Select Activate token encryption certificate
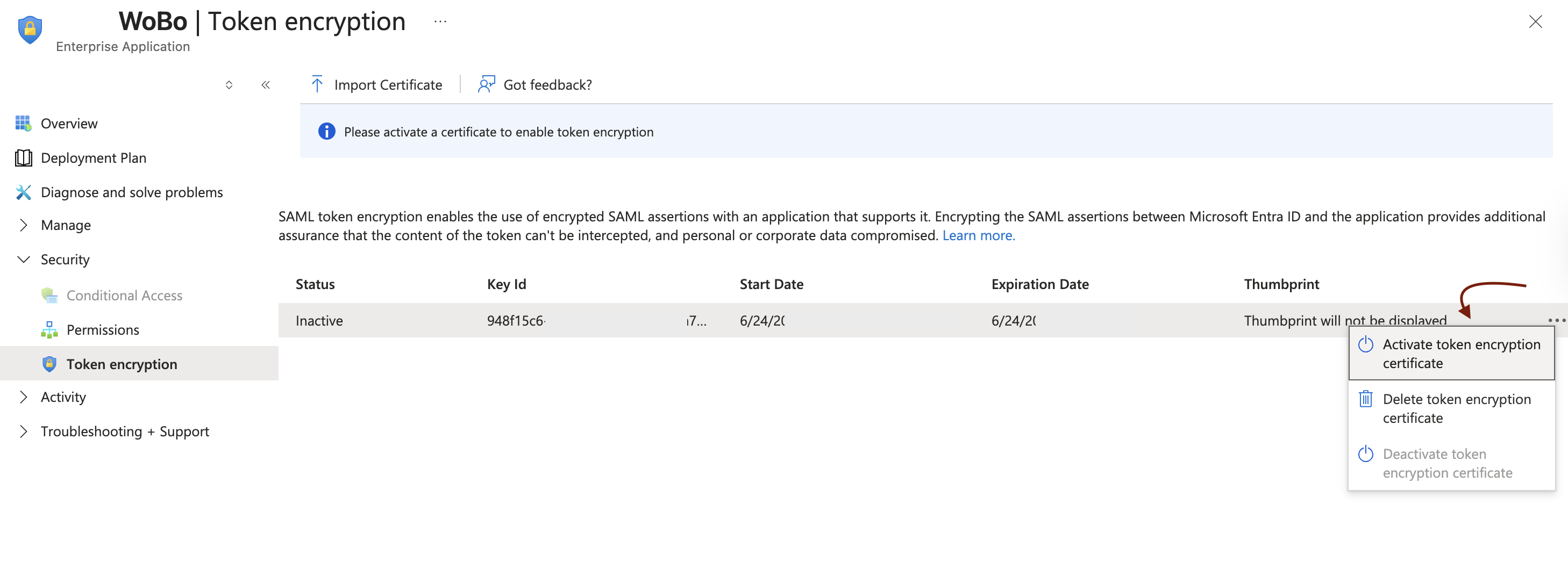 (x=1452, y=354)
